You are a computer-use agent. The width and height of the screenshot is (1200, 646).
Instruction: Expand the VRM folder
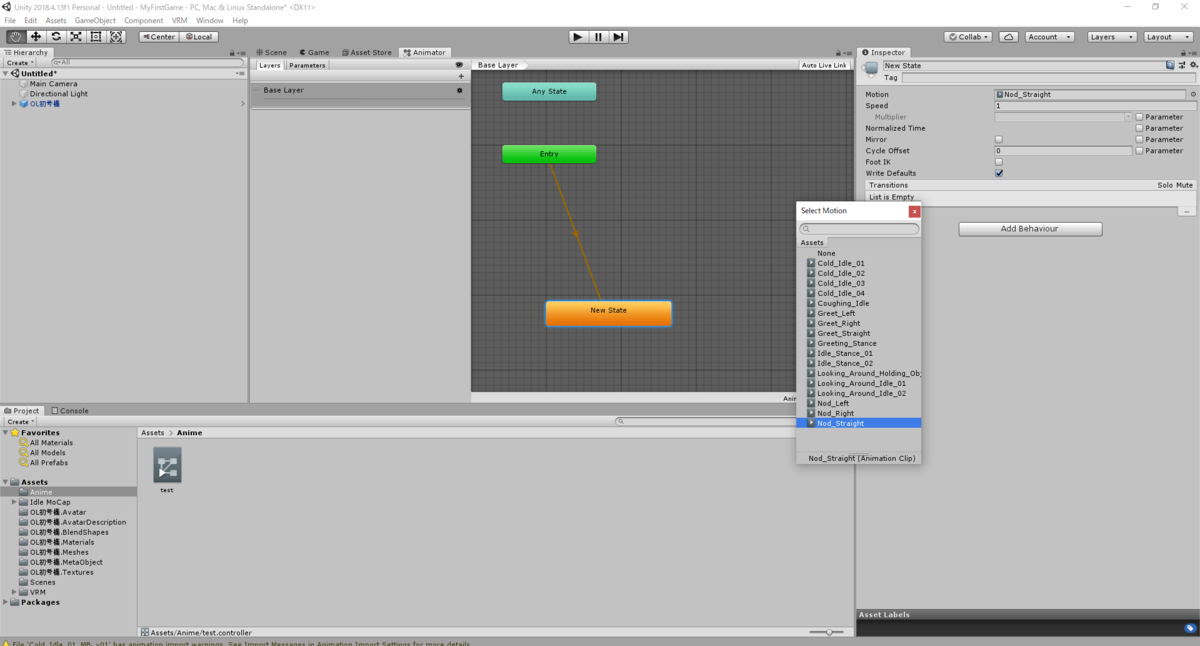(14, 592)
